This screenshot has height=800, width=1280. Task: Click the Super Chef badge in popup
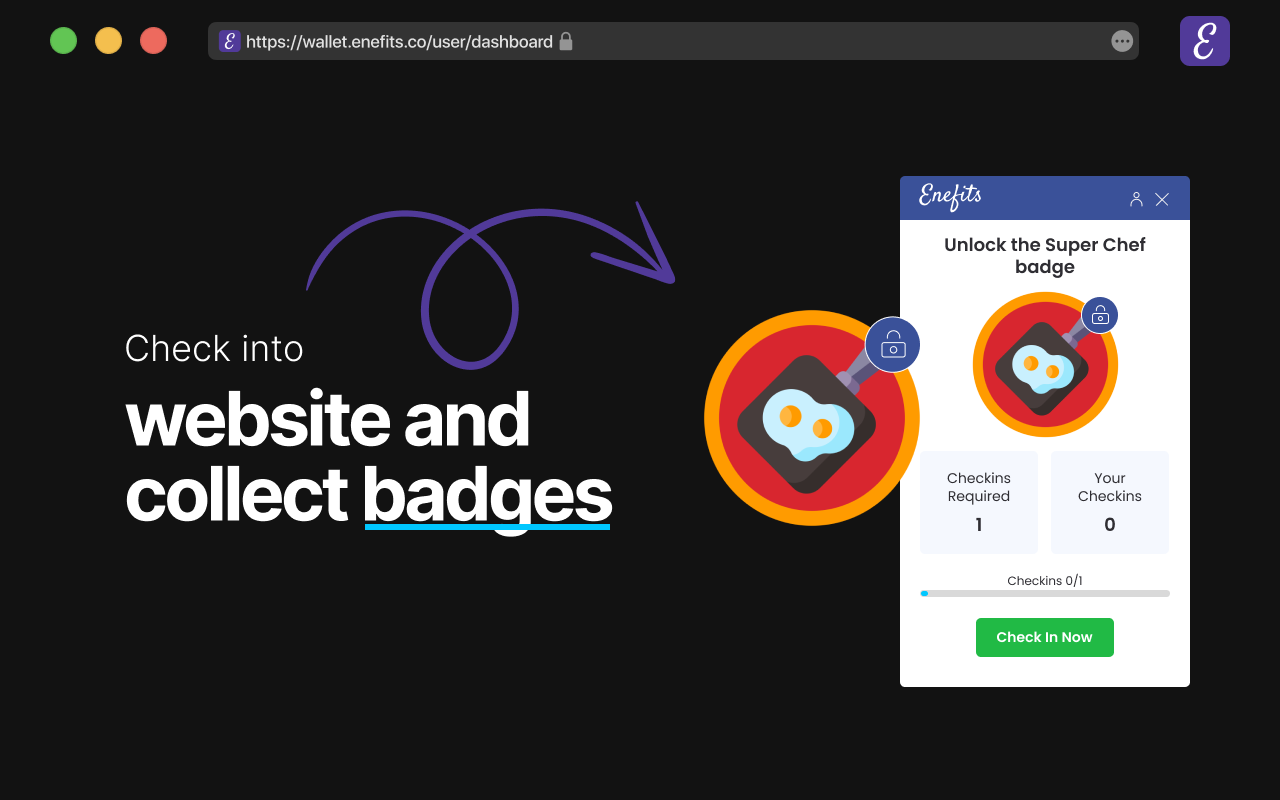pos(1045,365)
